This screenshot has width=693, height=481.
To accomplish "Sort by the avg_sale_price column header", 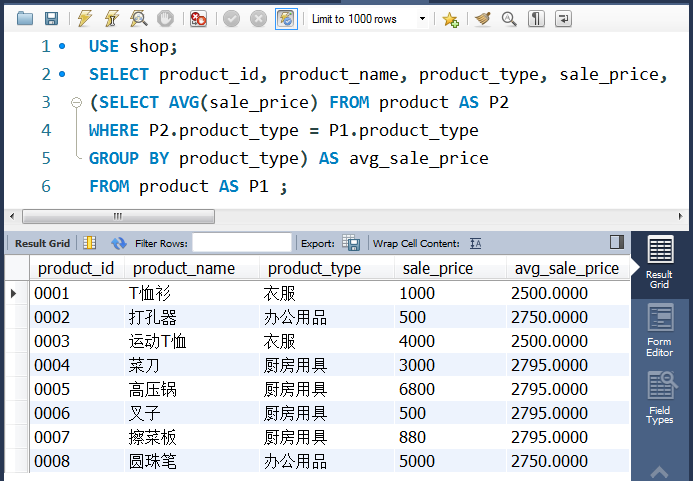I will (x=567, y=268).
